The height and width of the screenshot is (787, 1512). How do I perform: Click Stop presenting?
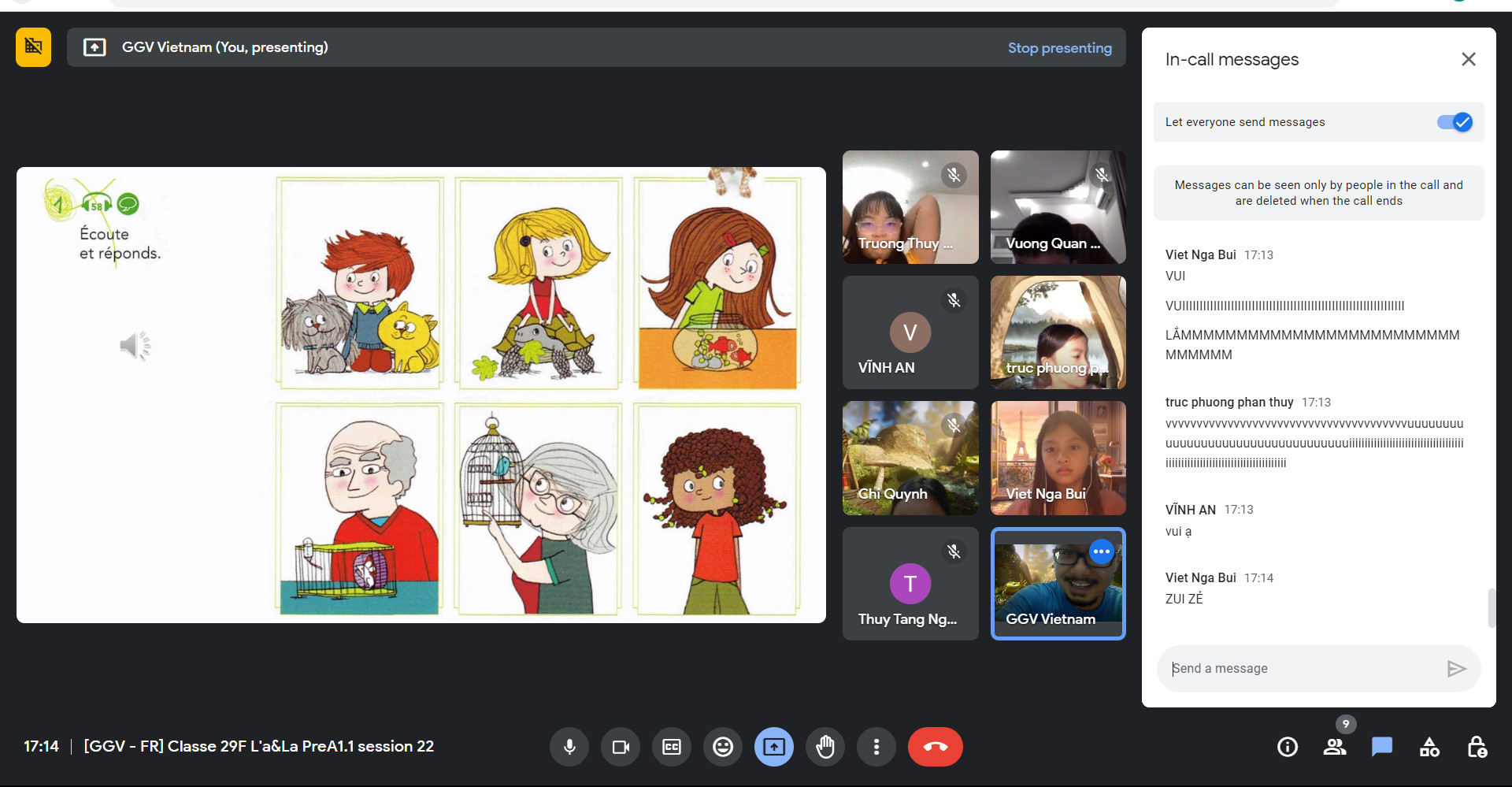click(1059, 48)
